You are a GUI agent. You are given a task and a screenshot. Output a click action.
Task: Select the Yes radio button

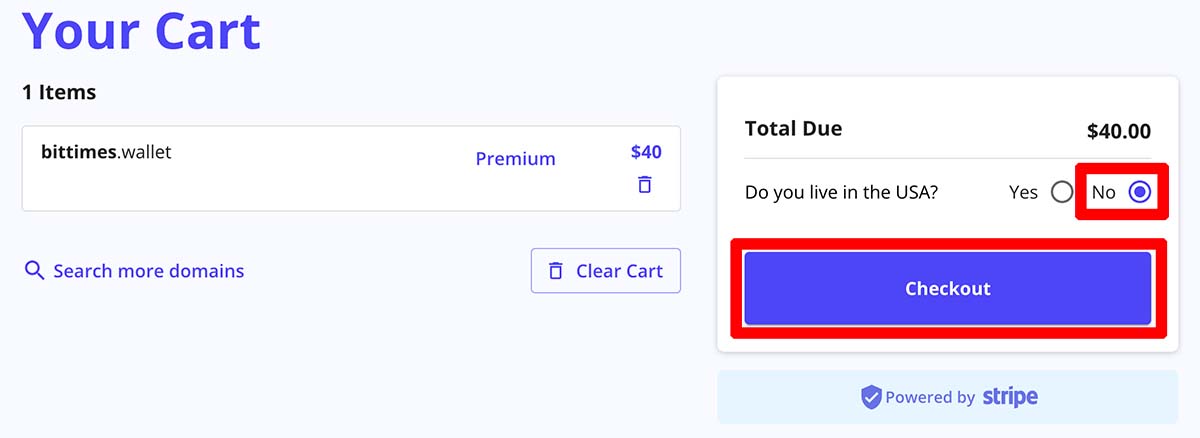pos(1062,192)
